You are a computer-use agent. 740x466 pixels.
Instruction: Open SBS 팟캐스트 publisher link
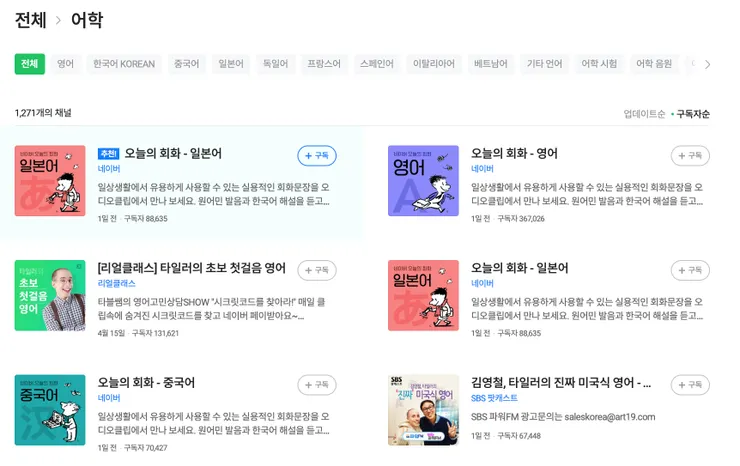click(494, 398)
